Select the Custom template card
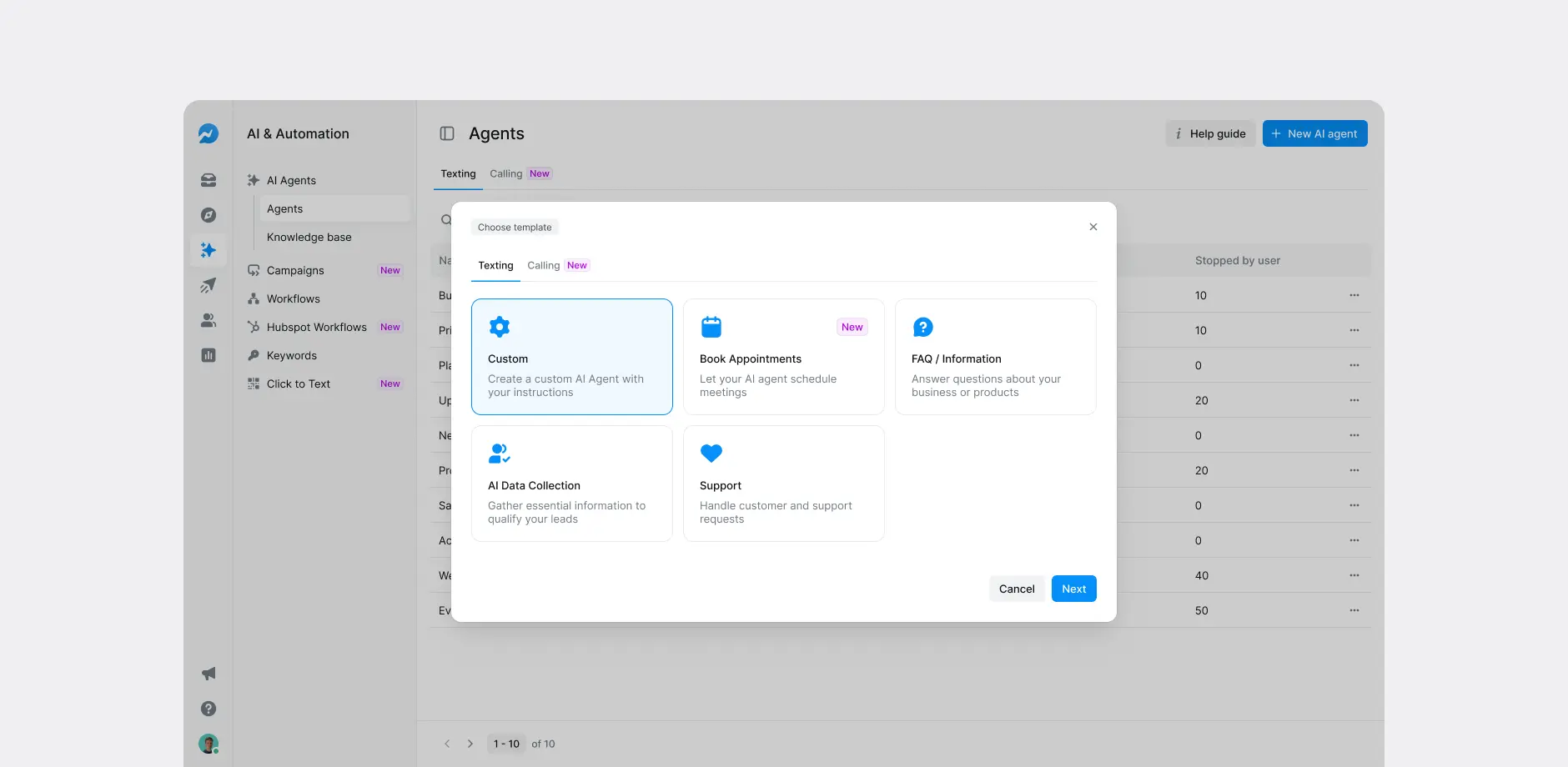1568x767 pixels. pyautogui.click(x=572, y=357)
